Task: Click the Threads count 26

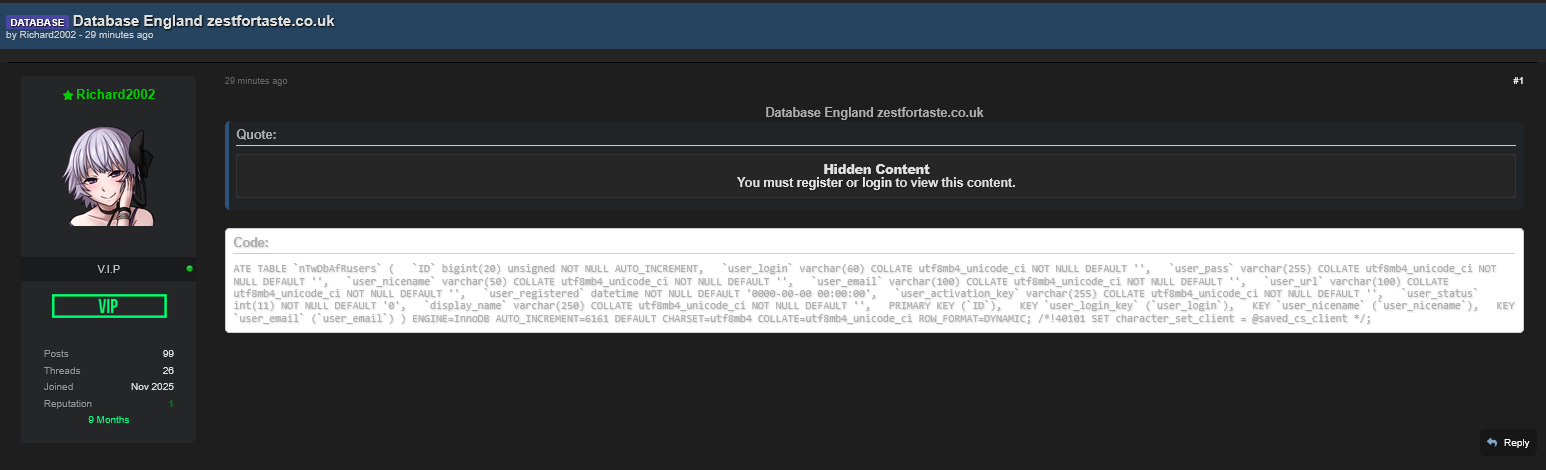Action: (x=168, y=371)
